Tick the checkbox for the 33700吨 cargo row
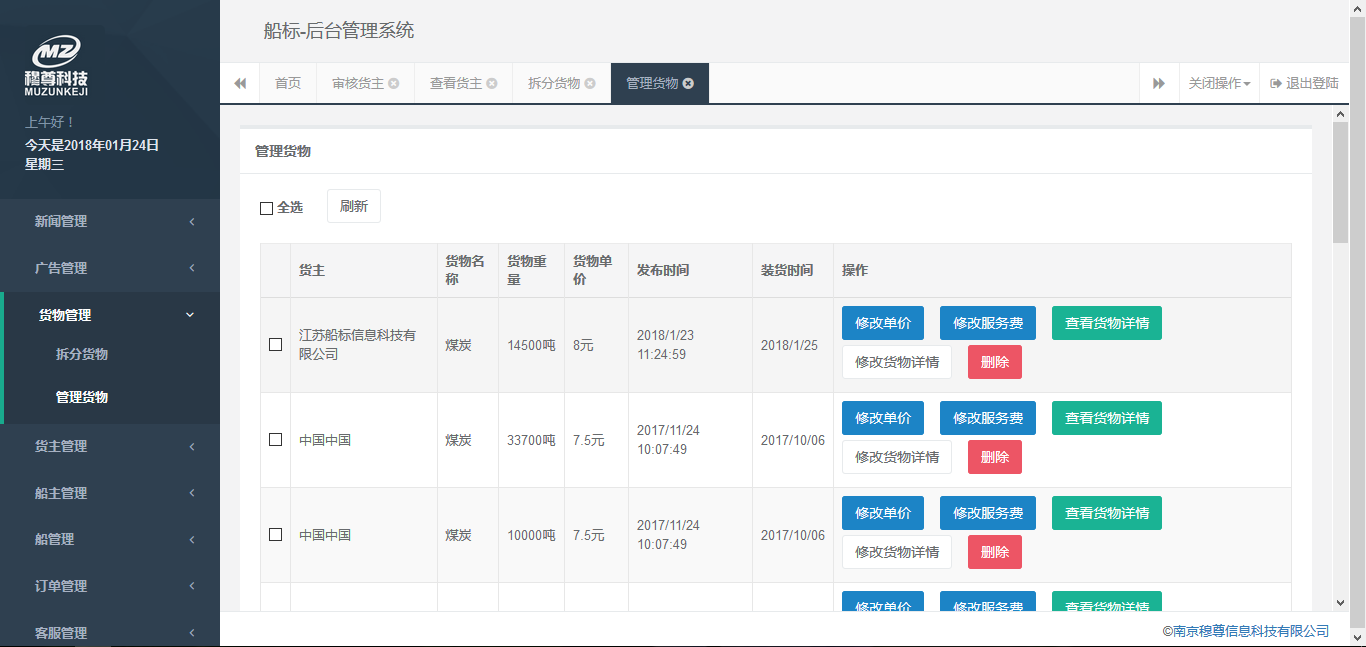Image resolution: width=1366 pixels, height=647 pixels. tap(275, 440)
